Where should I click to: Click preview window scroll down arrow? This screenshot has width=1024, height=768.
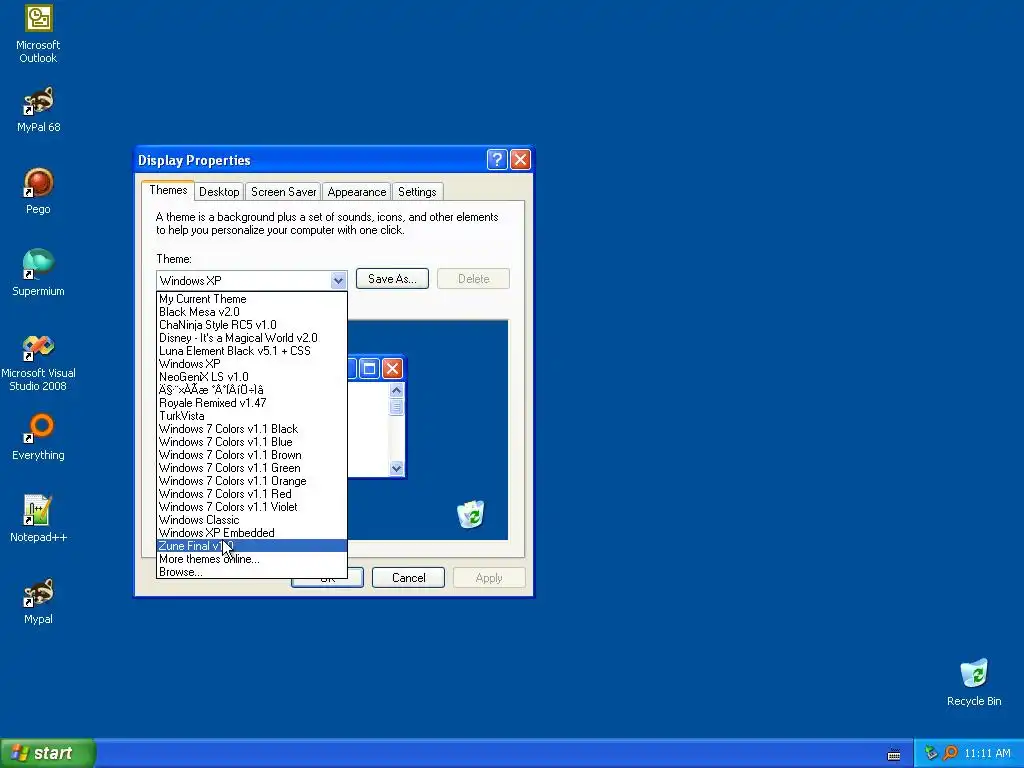396,468
